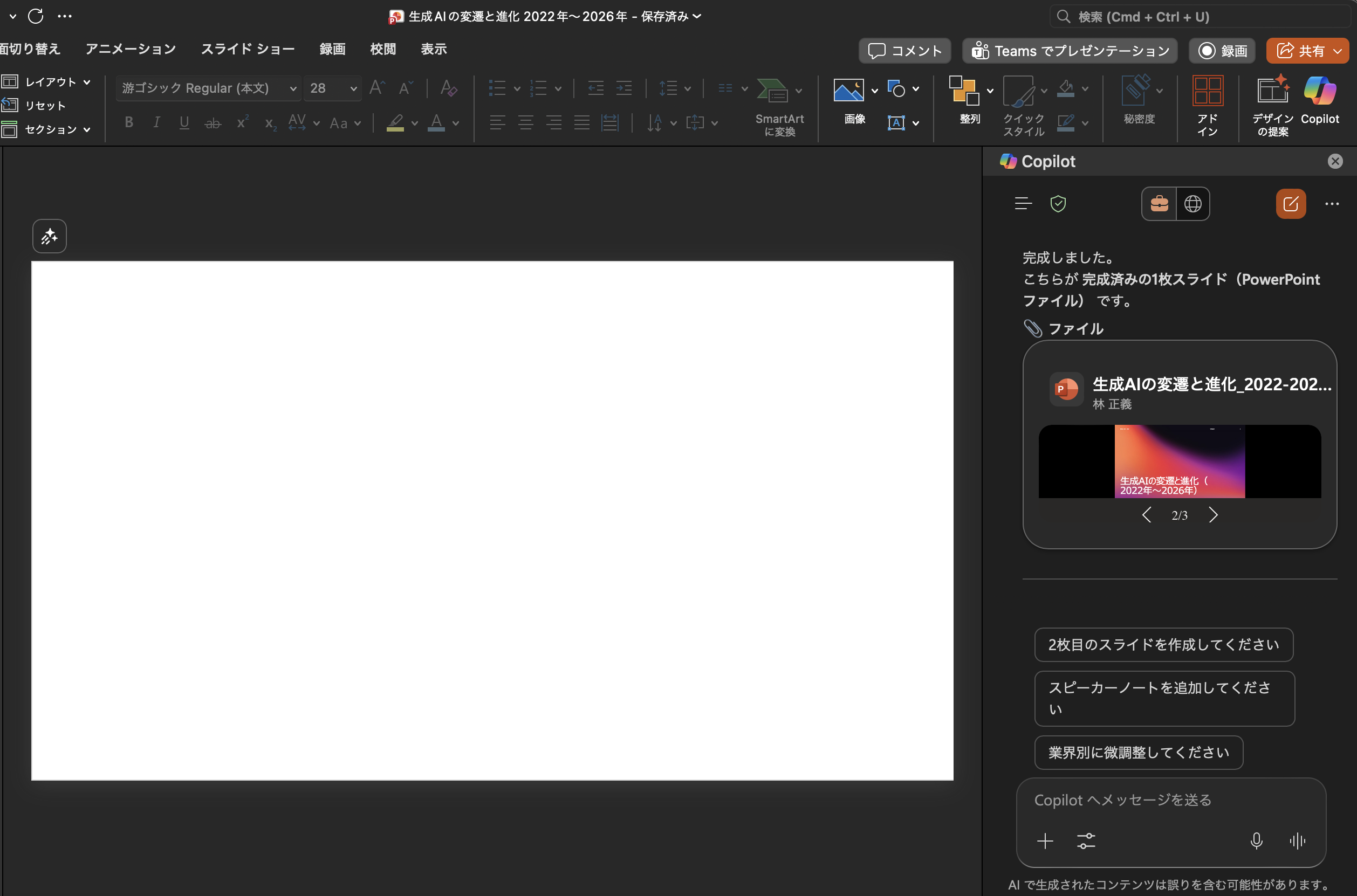
Task: Open the font size 28 dropdown
Action: (x=353, y=88)
